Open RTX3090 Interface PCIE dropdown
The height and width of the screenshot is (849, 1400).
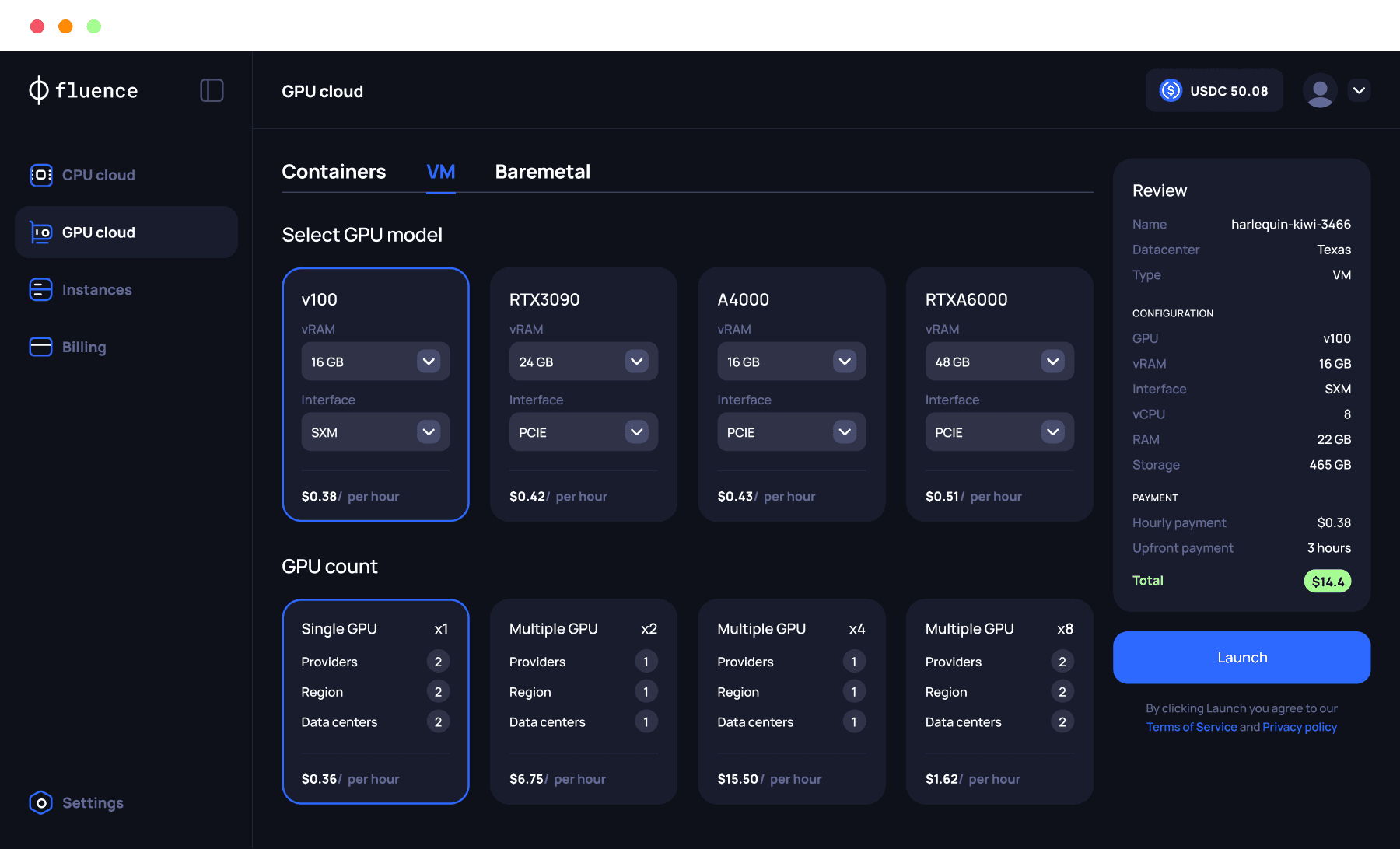[583, 432]
